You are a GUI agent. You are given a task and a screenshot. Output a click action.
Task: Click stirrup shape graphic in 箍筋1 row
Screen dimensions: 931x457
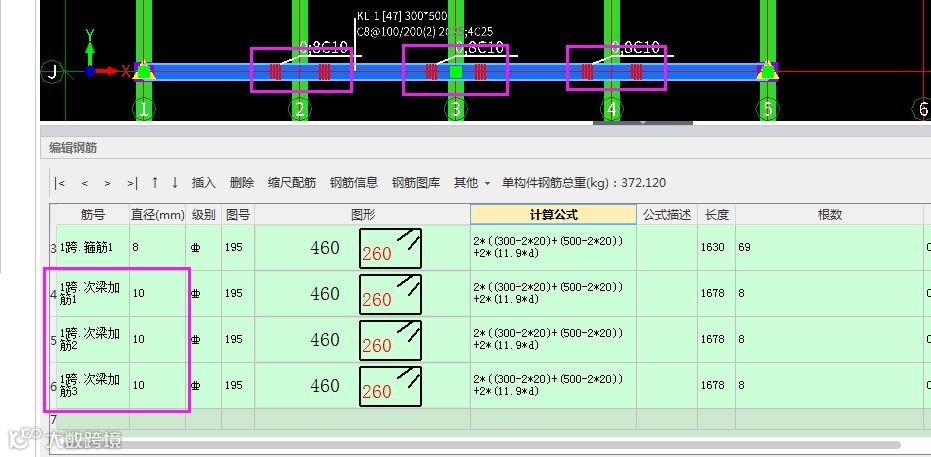pyautogui.click(x=390, y=248)
